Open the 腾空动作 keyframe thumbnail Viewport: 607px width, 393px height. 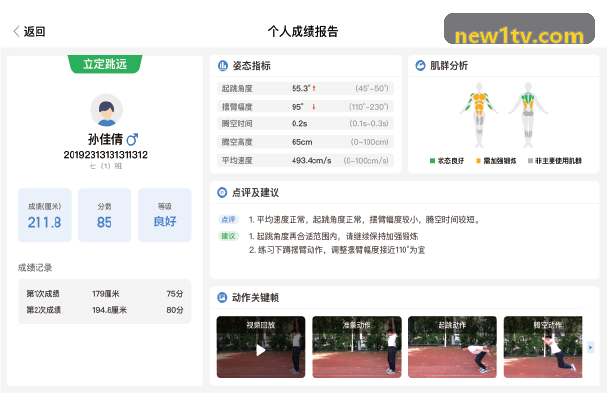(543, 347)
